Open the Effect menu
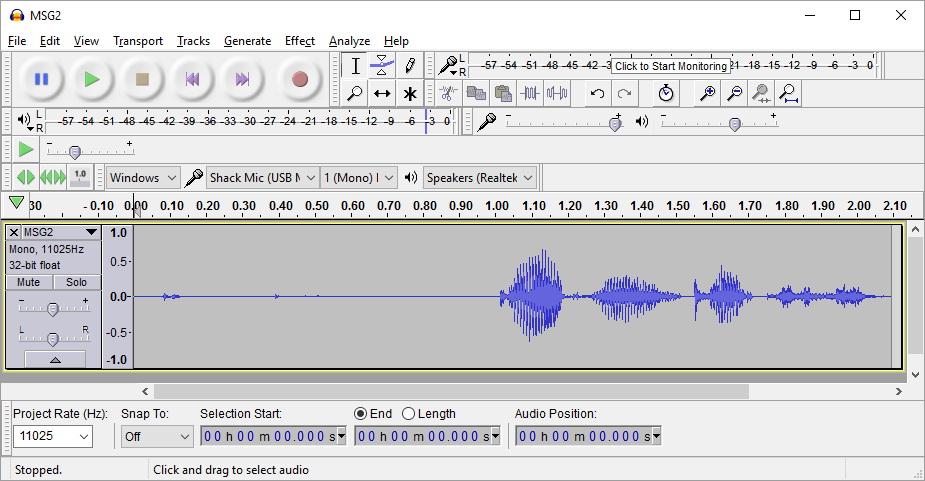 click(x=300, y=41)
